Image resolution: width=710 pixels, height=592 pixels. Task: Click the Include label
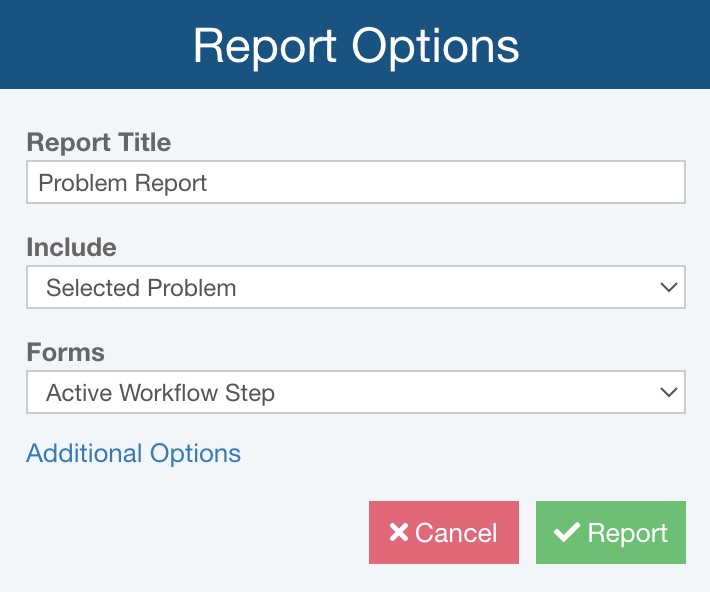coord(71,247)
